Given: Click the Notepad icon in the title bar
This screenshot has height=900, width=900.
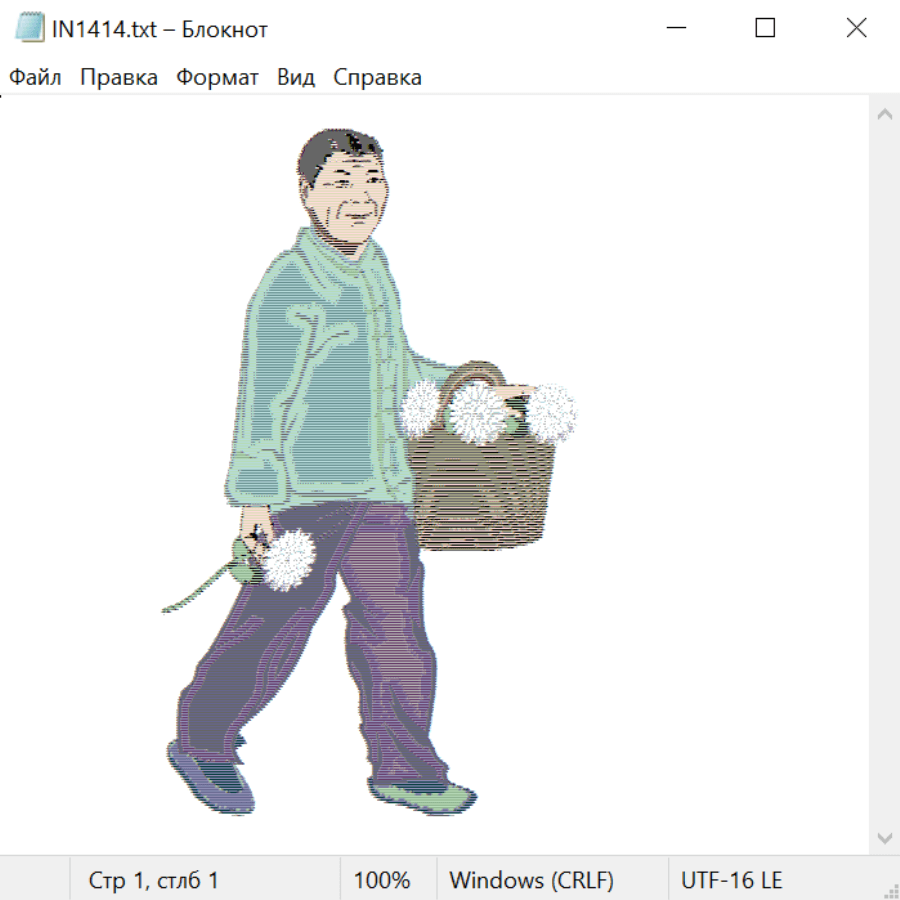Looking at the screenshot, I should 30,28.
